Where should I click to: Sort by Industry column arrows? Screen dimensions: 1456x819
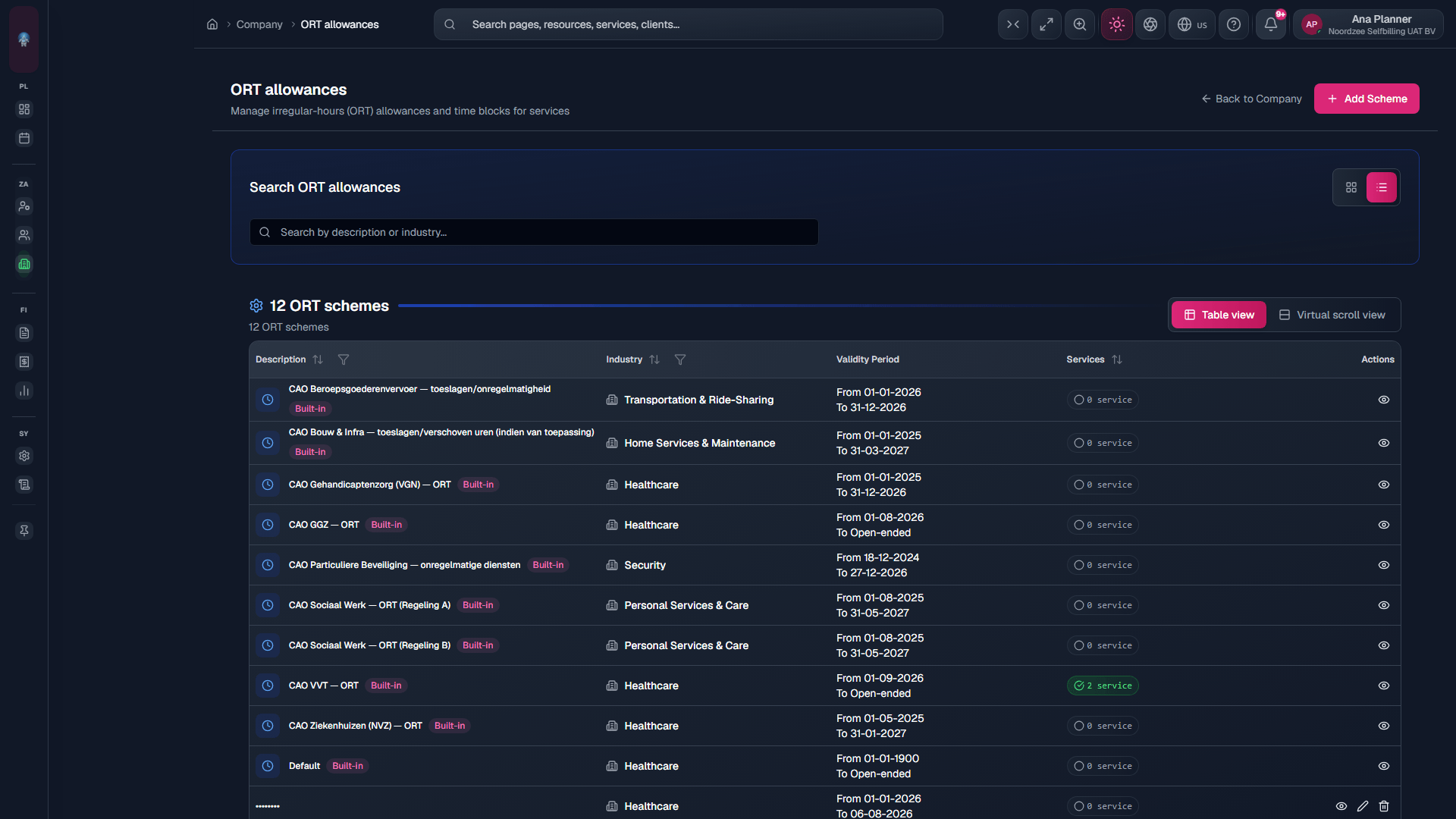coord(654,359)
